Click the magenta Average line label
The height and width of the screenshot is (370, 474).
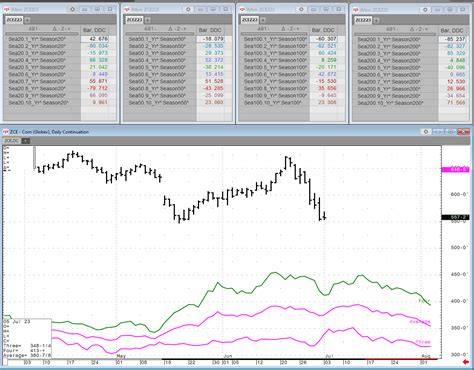[420, 322]
